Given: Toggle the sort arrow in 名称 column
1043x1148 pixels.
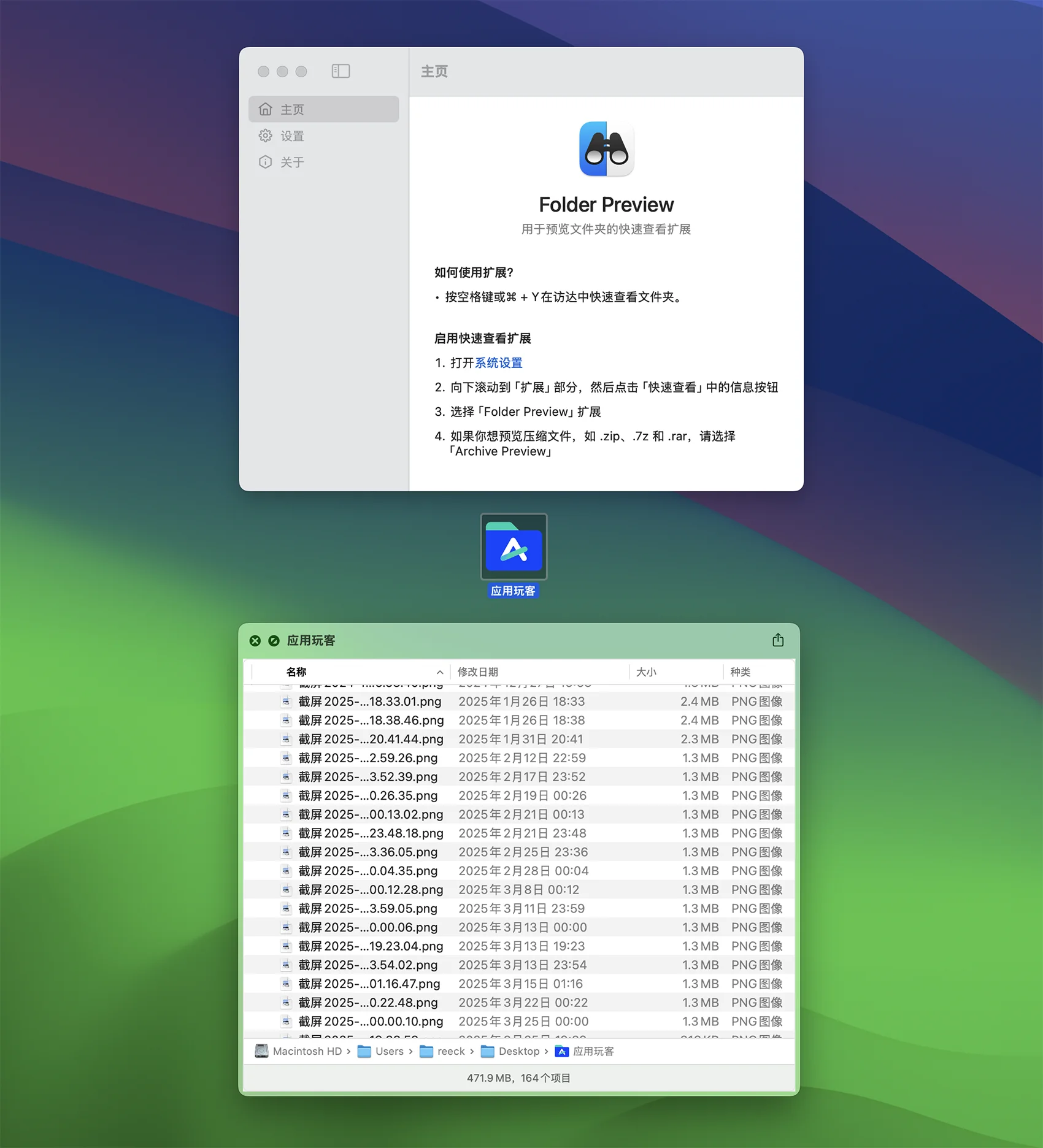Looking at the screenshot, I should (x=440, y=672).
